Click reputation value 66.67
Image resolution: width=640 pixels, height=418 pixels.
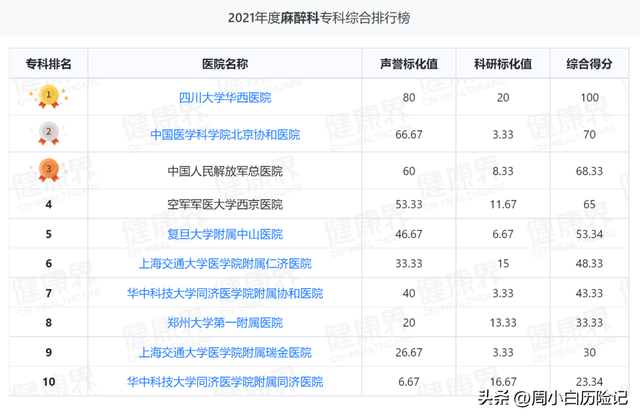click(x=409, y=134)
